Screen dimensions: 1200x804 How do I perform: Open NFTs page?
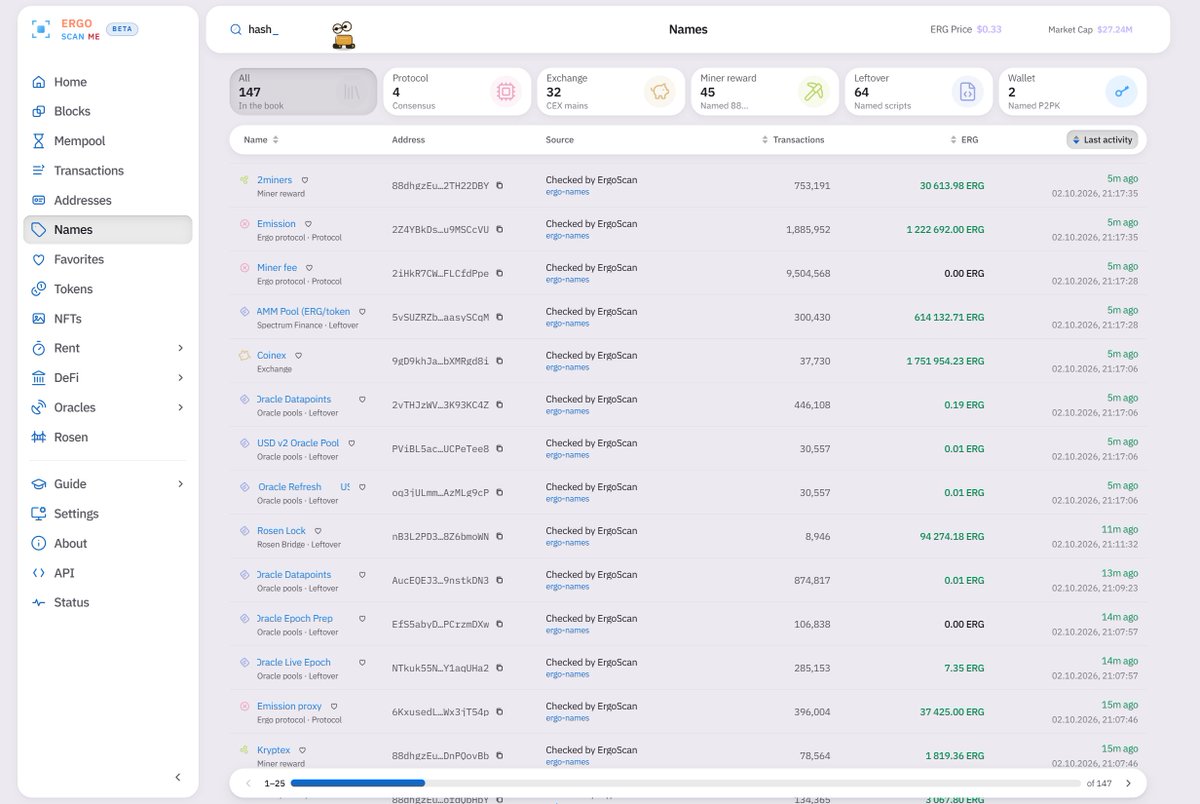coord(108,318)
